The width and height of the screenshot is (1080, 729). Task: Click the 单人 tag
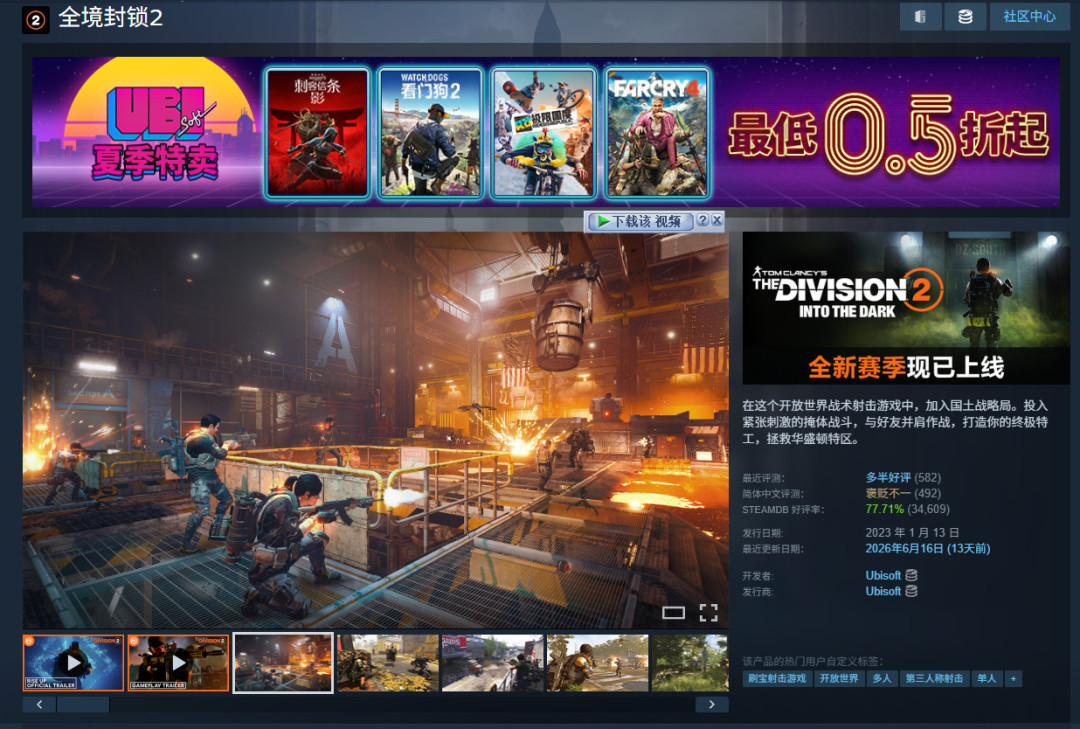tap(986, 679)
